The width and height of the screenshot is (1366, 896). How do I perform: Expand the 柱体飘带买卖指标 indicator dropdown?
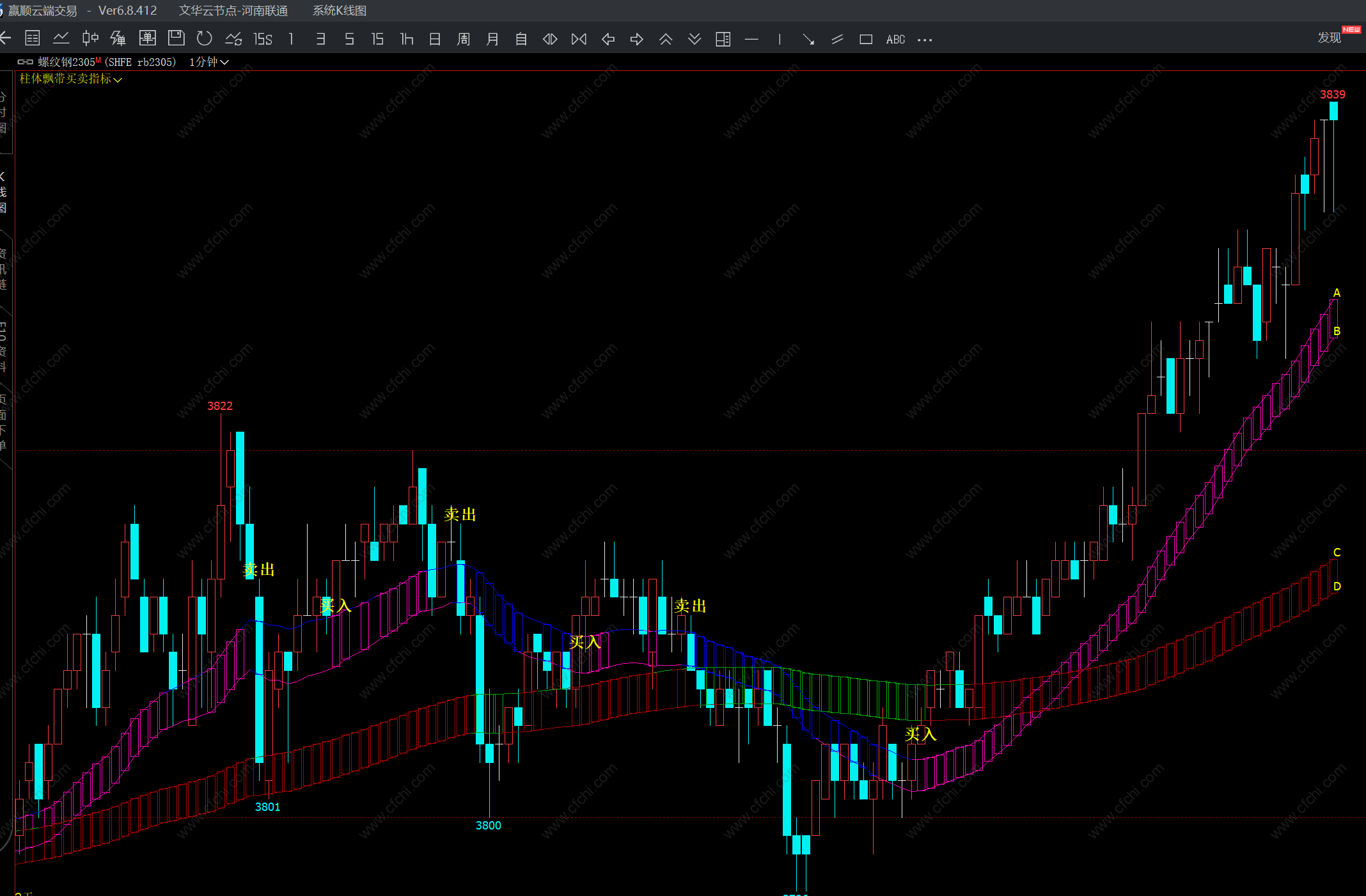[70, 79]
